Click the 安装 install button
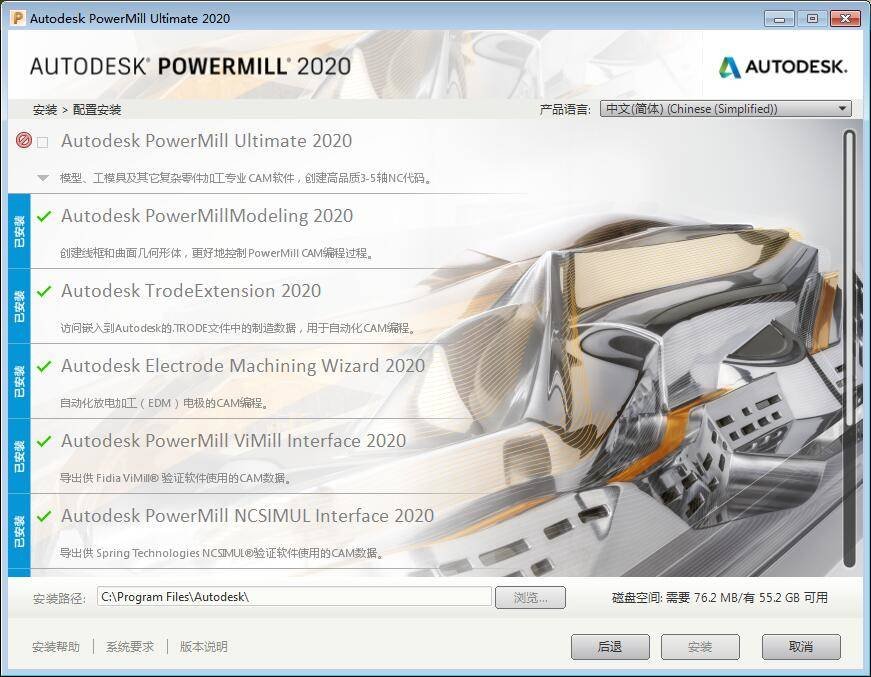 coord(700,647)
